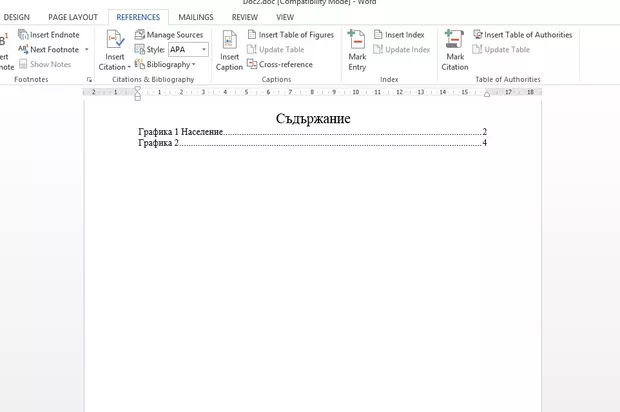
Task: Click the Cross-reference icon
Action: [x=252, y=64]
